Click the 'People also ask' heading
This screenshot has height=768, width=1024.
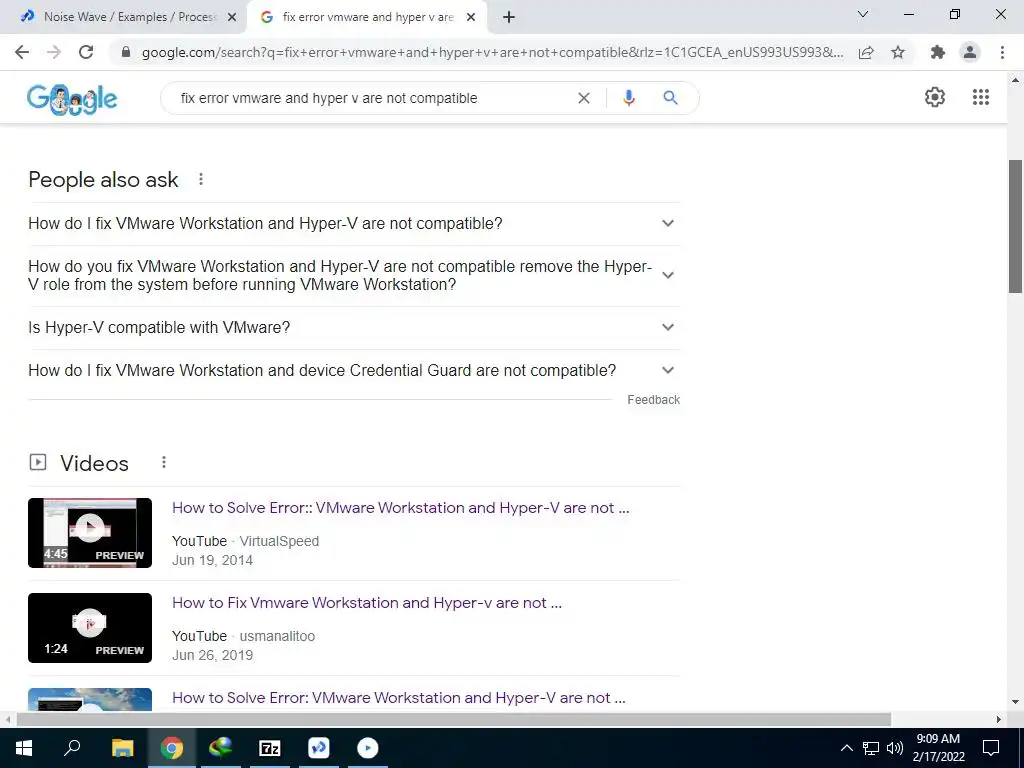(103, 180)
